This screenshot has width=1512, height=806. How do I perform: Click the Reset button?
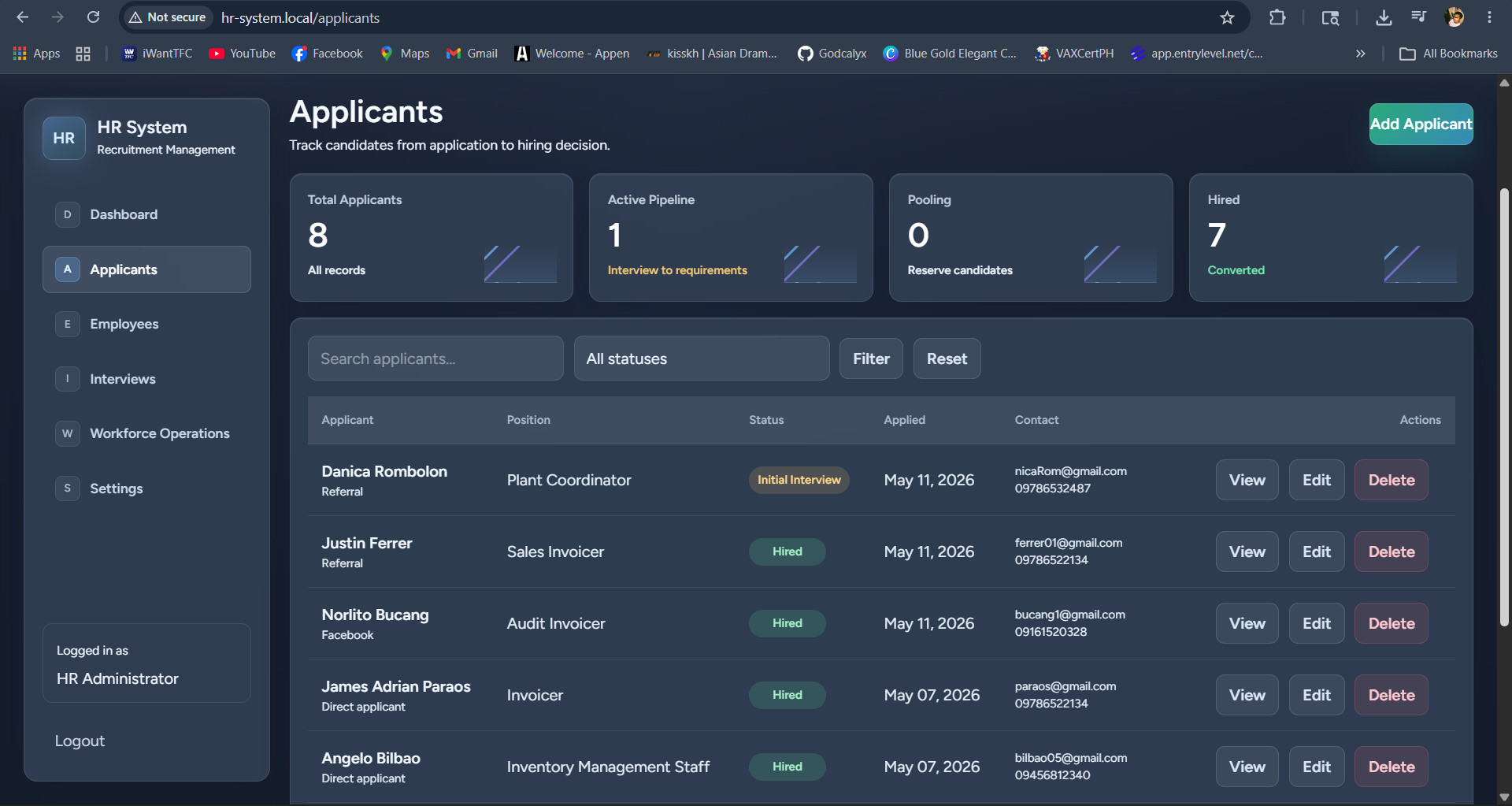(x=947, y=358)
